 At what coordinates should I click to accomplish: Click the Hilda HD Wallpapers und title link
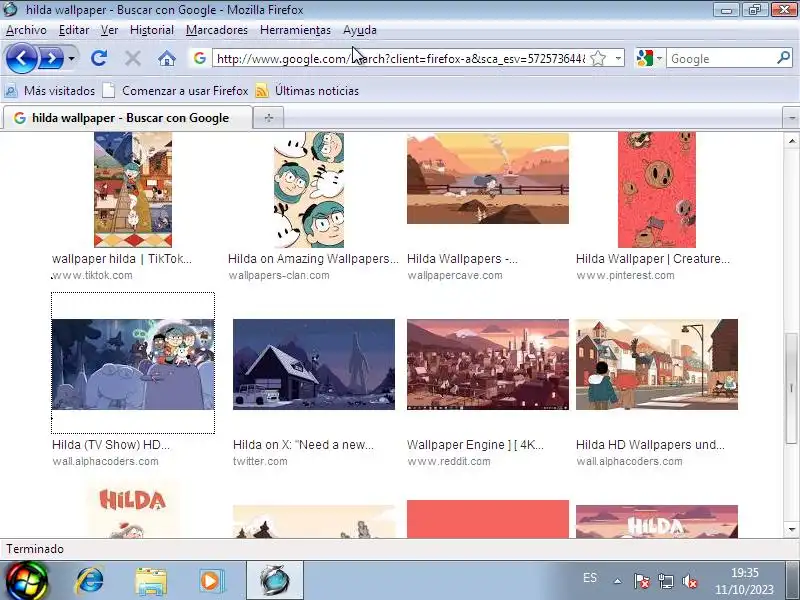coord(650,445)
